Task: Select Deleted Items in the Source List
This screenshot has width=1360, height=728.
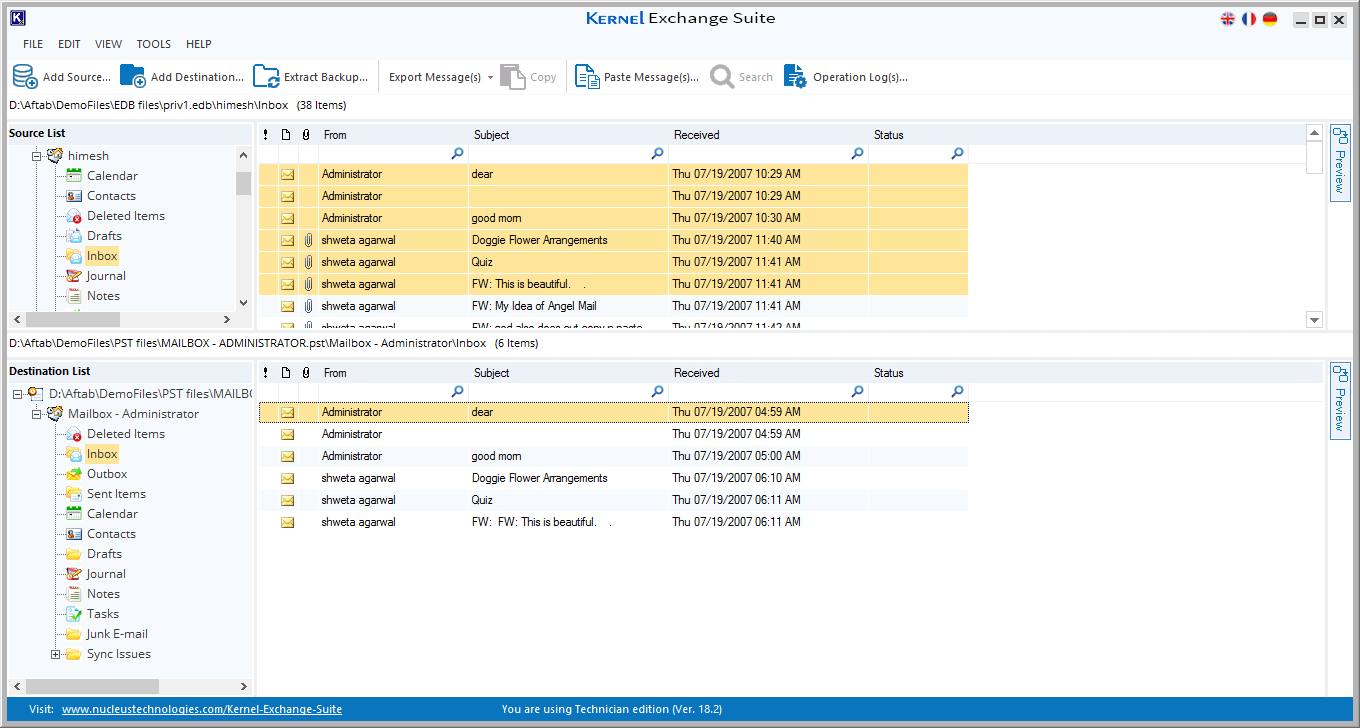Action: (125, 216)
